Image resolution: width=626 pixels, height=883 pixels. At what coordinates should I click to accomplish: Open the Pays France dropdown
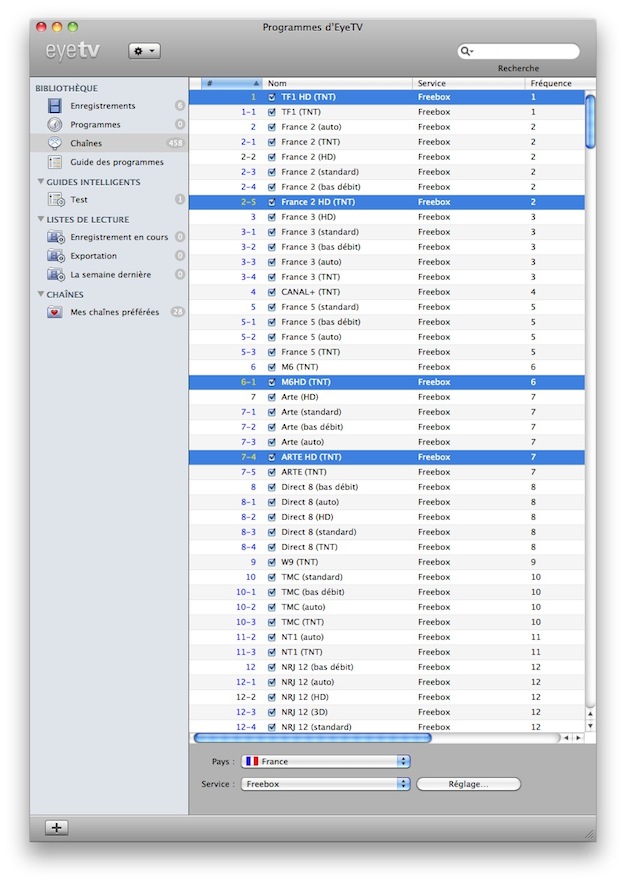[x=325, y=761]
